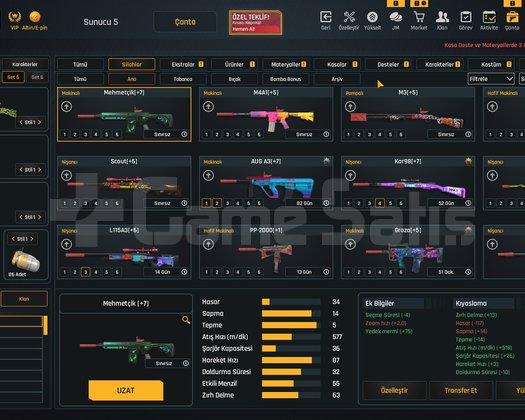Click the next Stil arrow above the grenade
Image resolution: width=525 pixels, height=420 pixels.
[32, 239]
